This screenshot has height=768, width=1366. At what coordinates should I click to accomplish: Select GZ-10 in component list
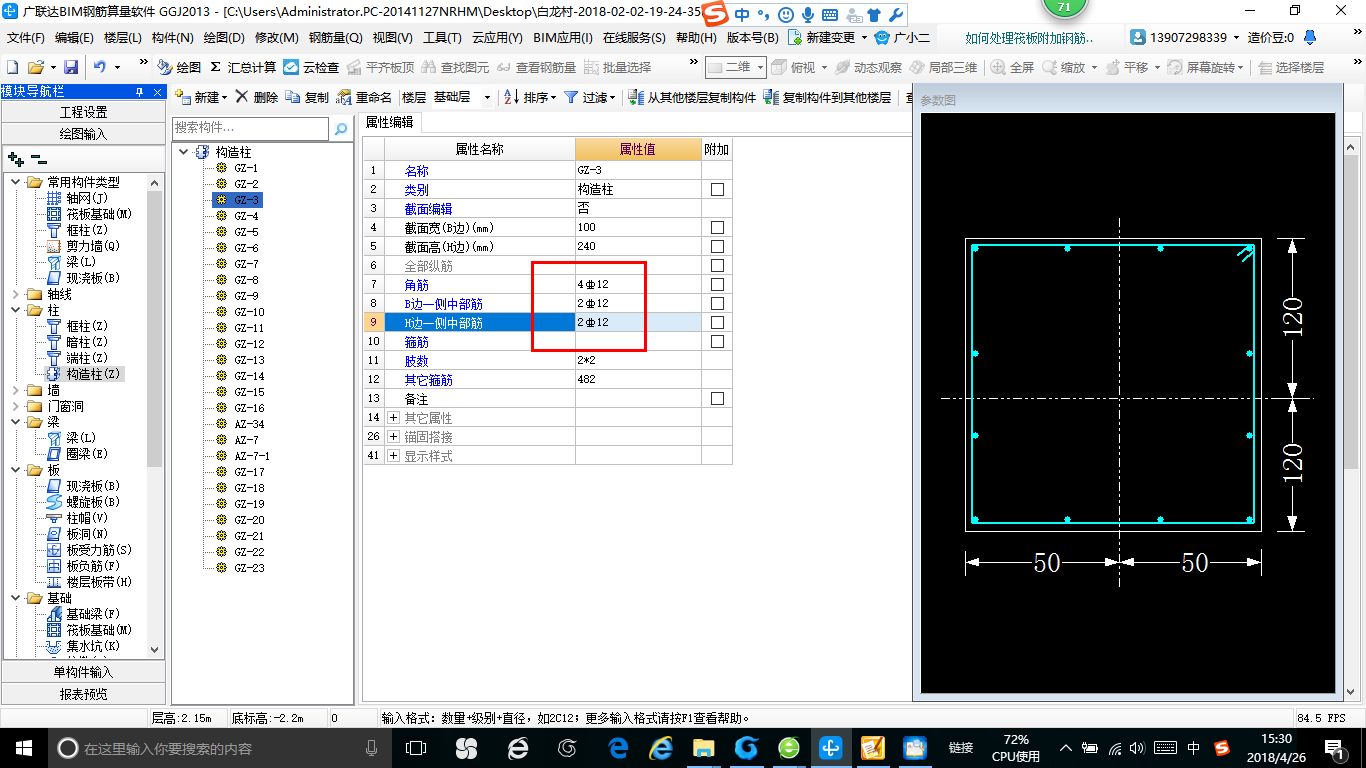(250, 312)
